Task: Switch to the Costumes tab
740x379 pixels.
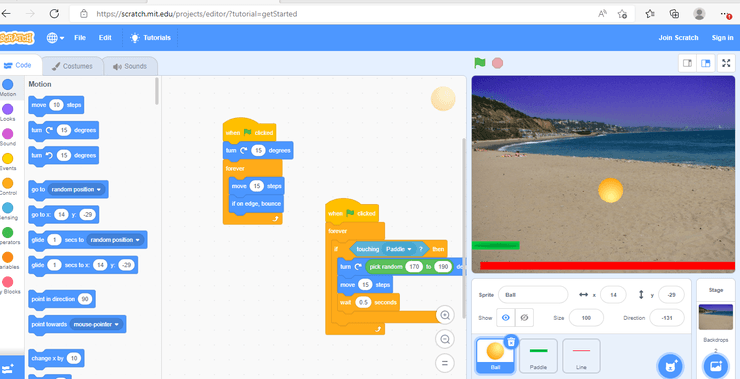Action: (72, 66)
